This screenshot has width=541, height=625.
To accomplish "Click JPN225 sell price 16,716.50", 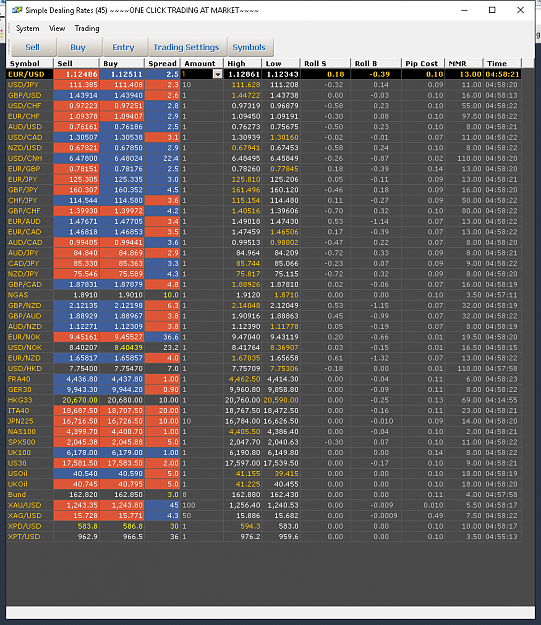I will [x=76, y=421].
